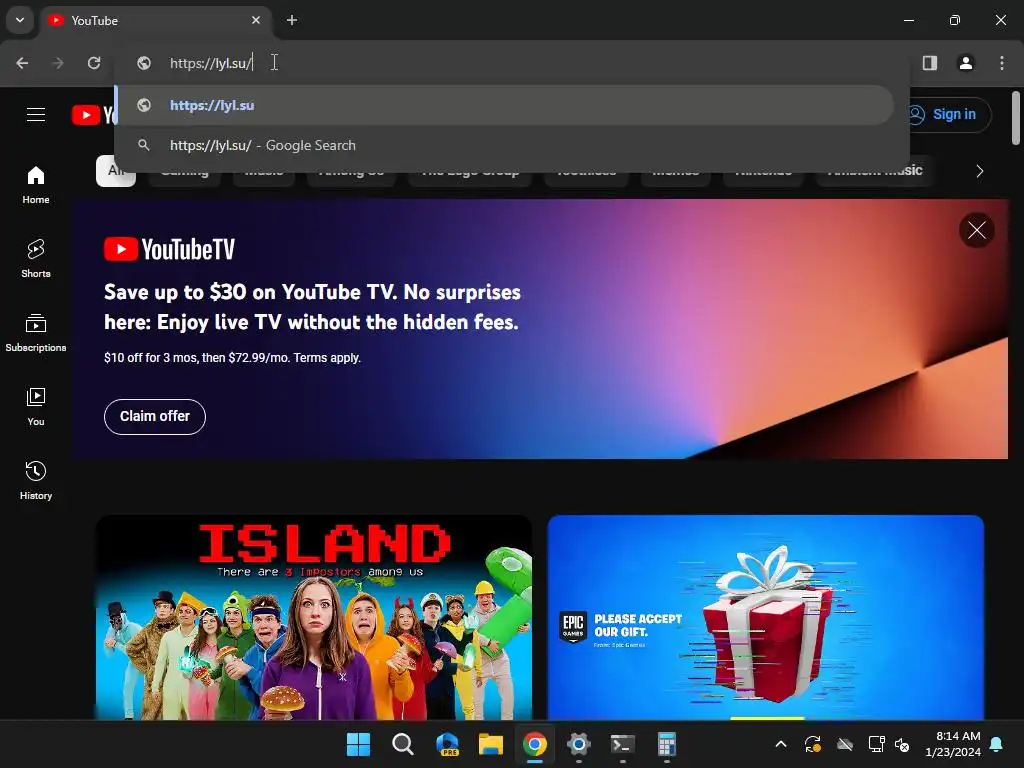Open Subscriptions in the sidebar

(x=36, y=333)
